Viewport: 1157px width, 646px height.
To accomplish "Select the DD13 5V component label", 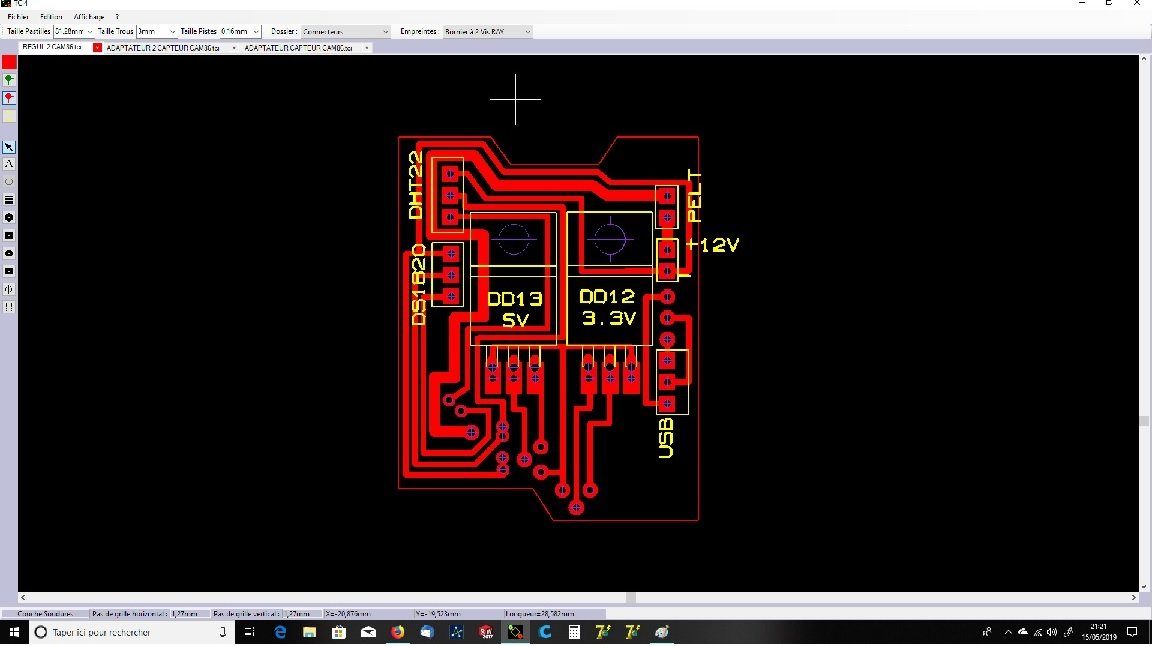I will [x=515, y=309].
